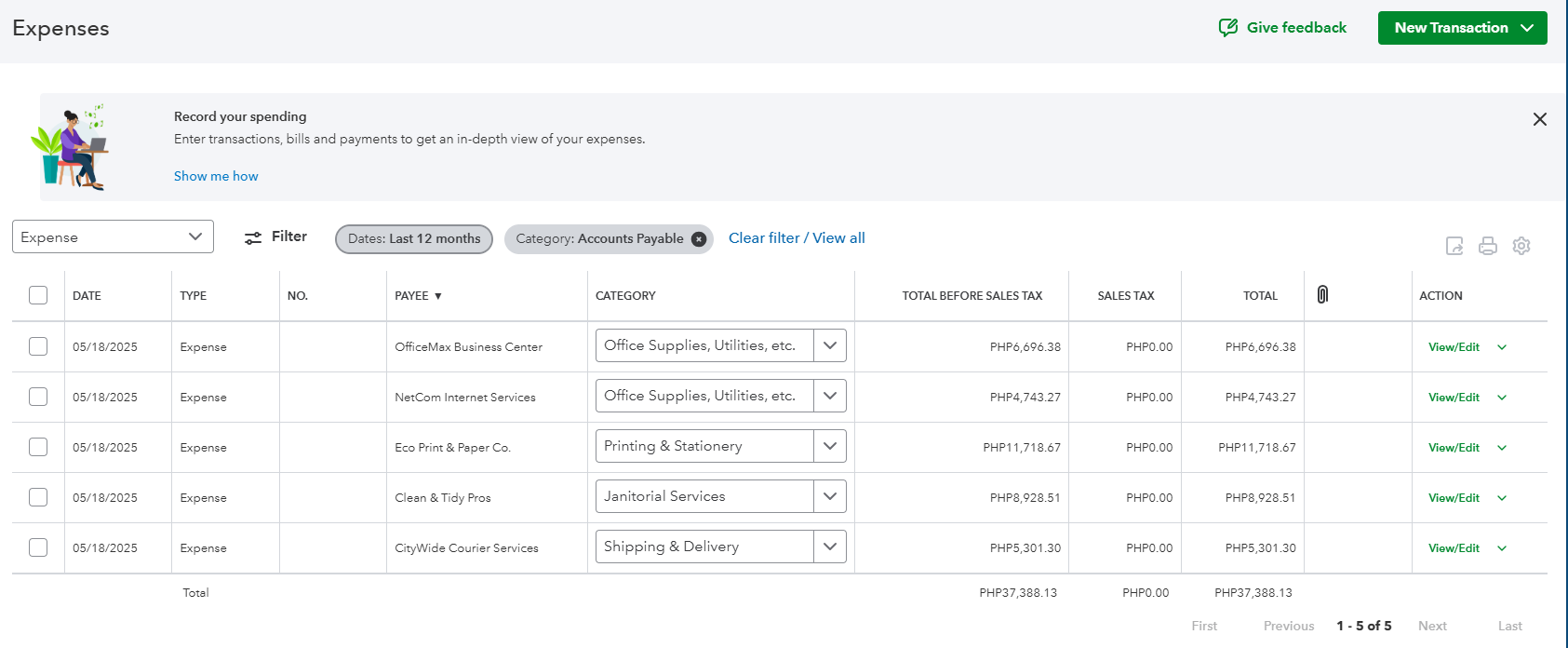Click the attachment paperclip column icon
Viewport: 1568px width, 648px height.
tap(1322, 295)
